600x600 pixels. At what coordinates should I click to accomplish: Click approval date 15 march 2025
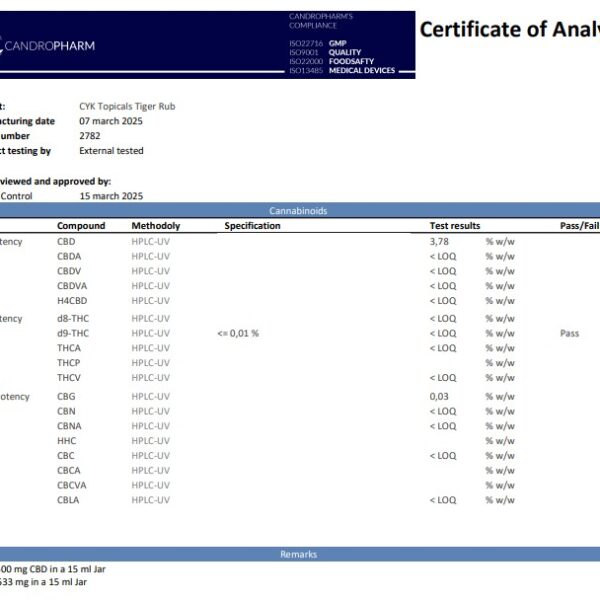(111, 196)
